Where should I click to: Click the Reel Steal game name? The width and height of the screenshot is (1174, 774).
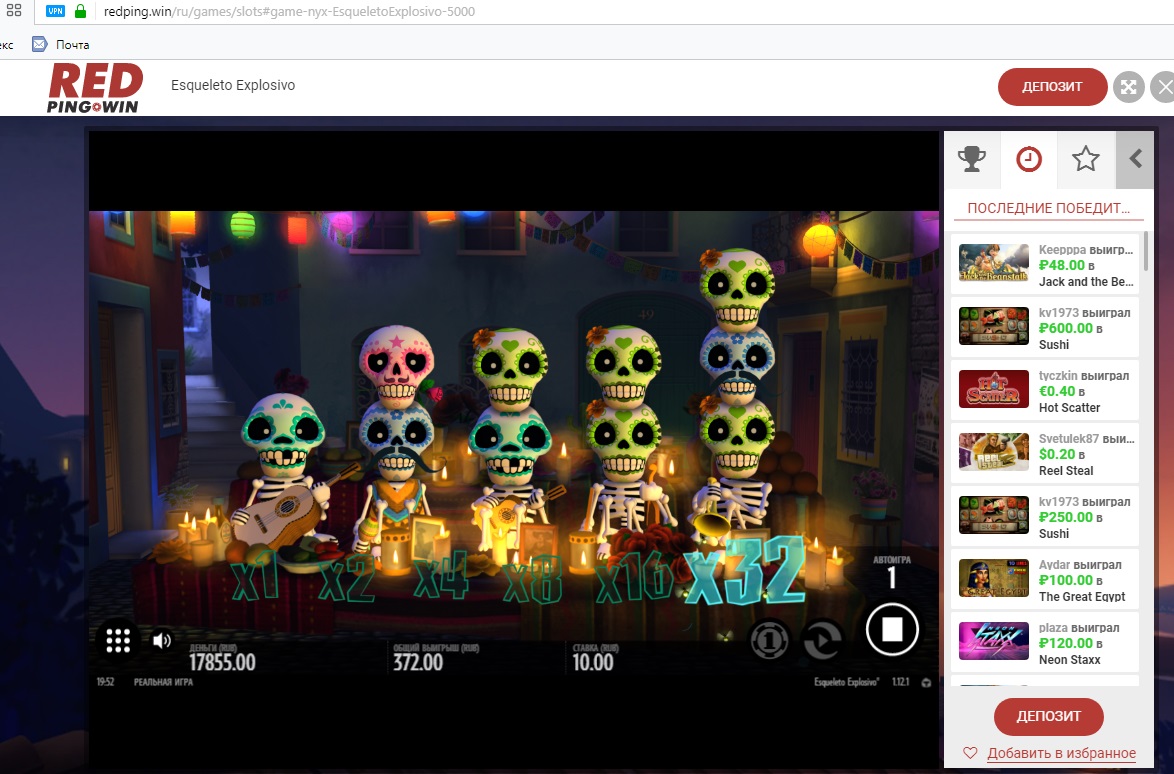(1066, 471)
